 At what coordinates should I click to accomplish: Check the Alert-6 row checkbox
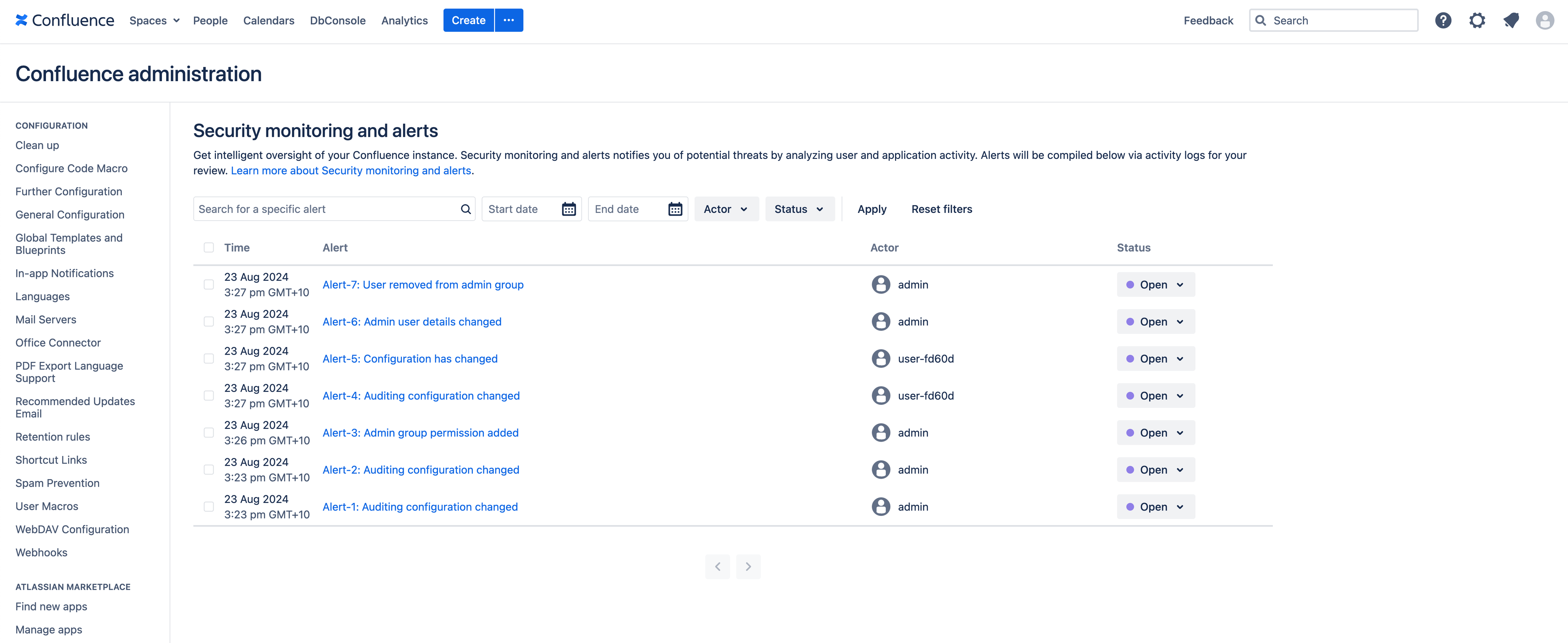click(x=209, y=322)
